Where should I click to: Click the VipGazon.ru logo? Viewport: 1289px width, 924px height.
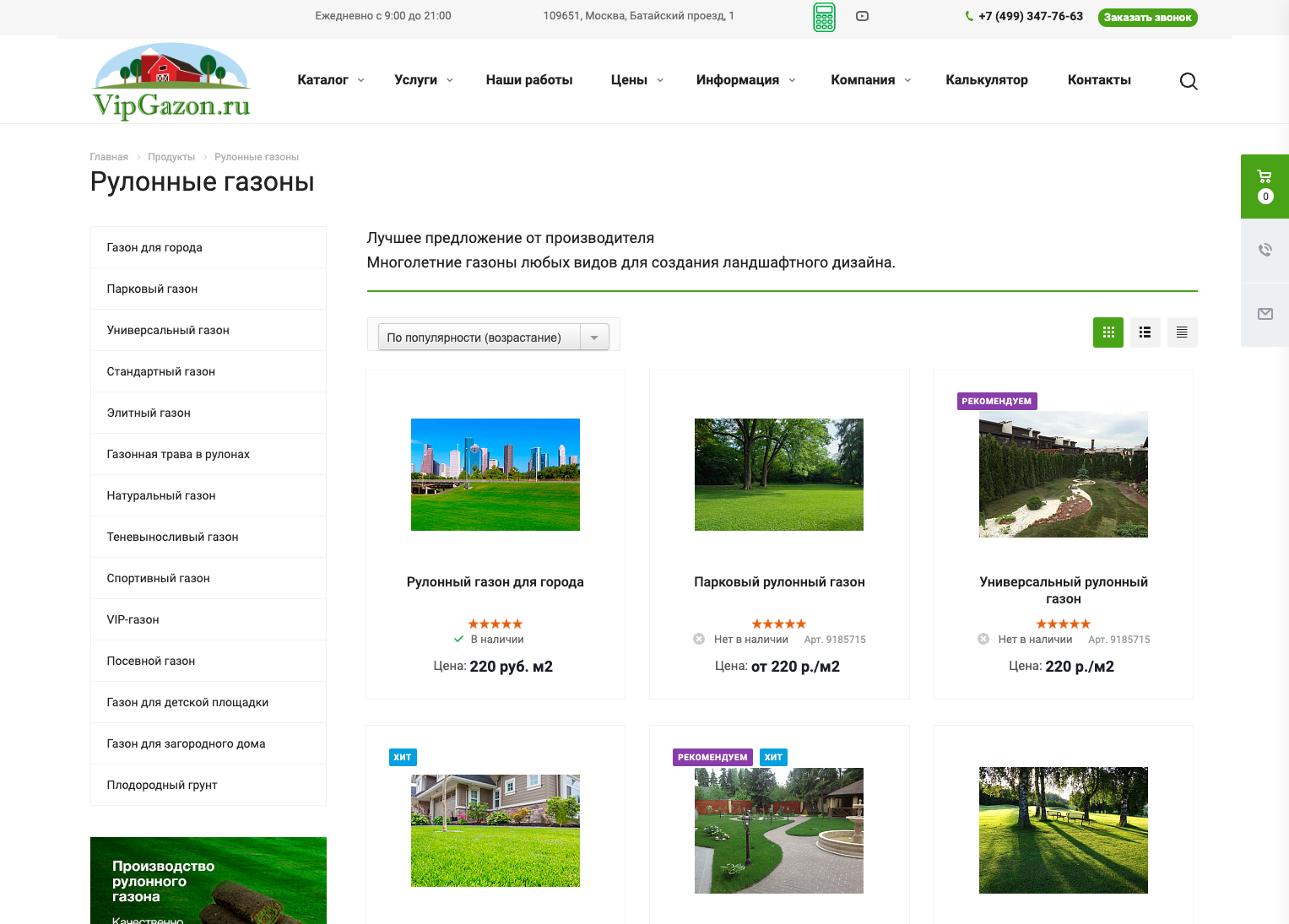pos(172,82)
